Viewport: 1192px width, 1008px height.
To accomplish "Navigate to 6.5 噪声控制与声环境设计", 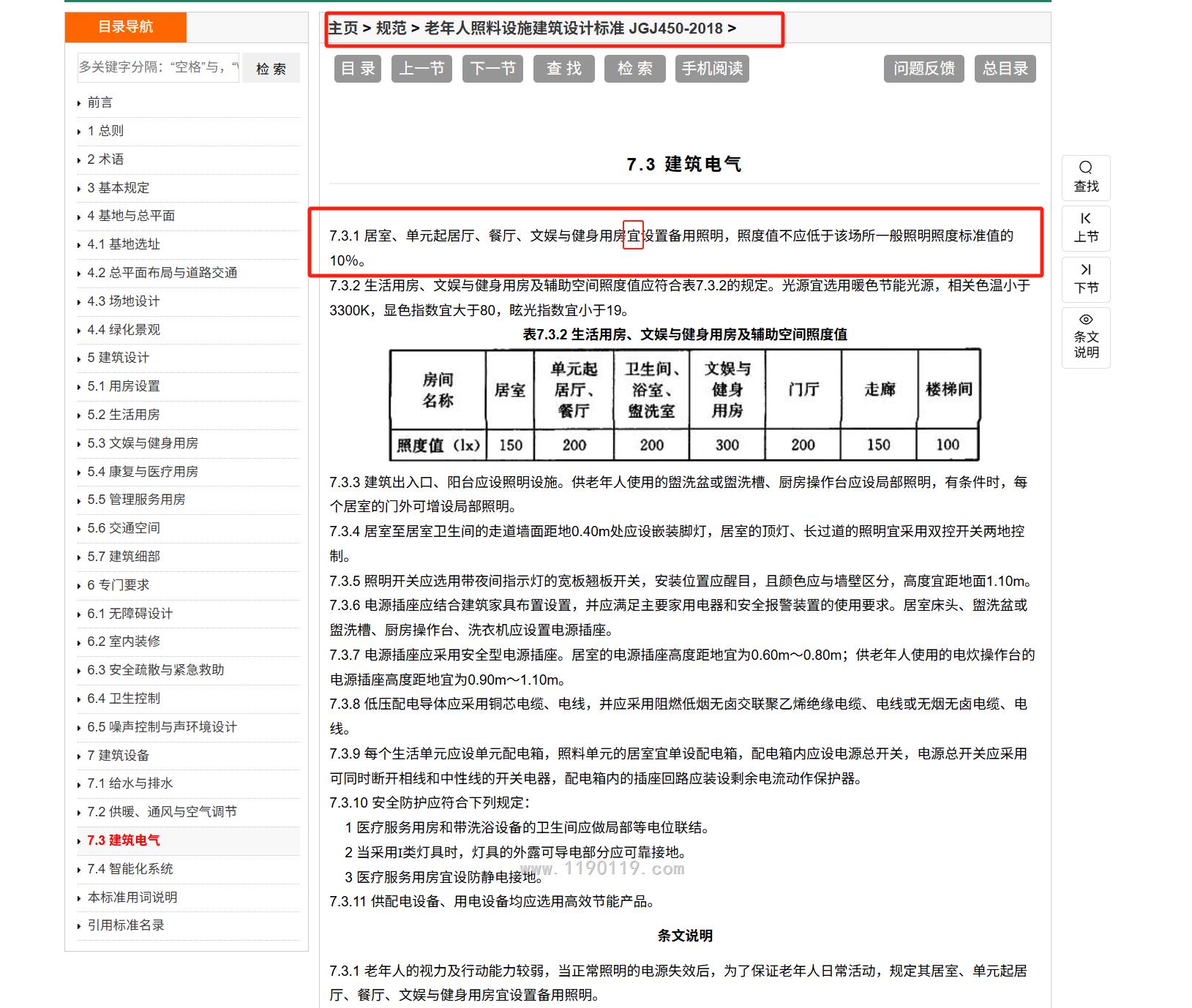I will 162,727.
